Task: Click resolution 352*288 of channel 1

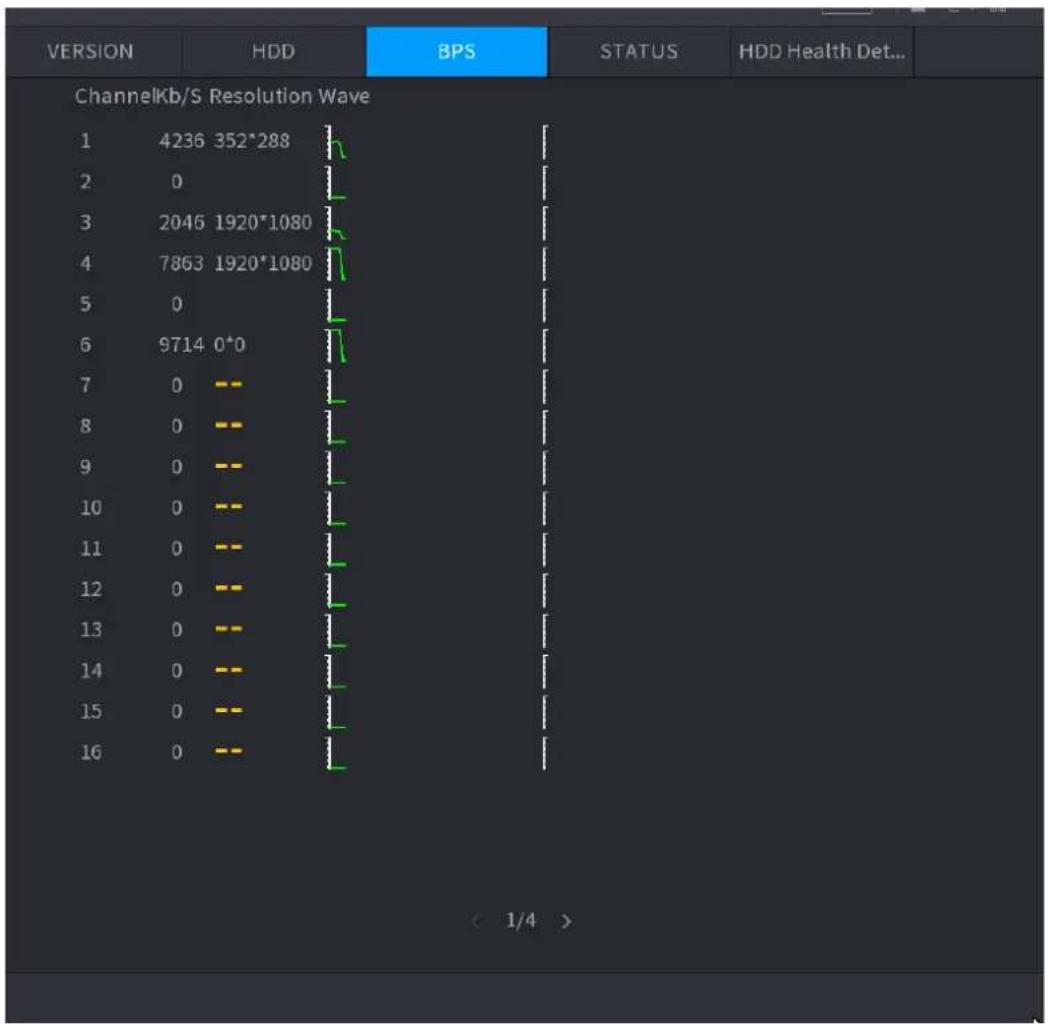Action: 252,141
